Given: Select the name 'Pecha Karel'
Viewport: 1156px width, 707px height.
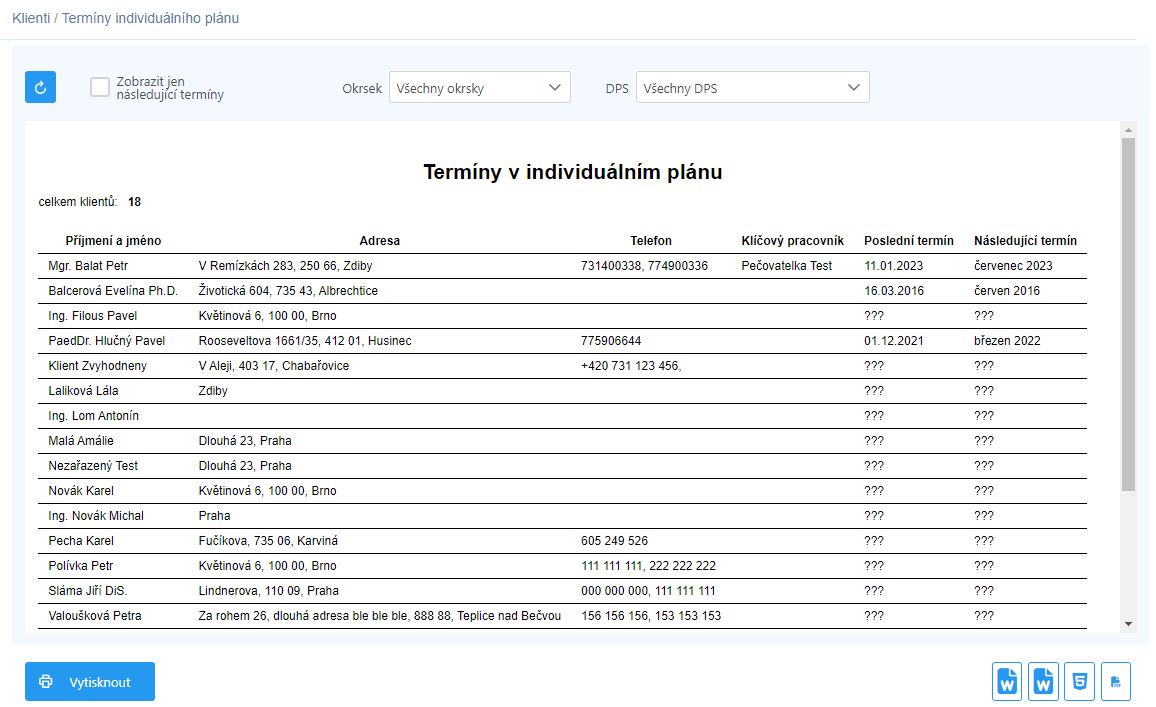Looking at the screenshot, I should coord(81,541).
